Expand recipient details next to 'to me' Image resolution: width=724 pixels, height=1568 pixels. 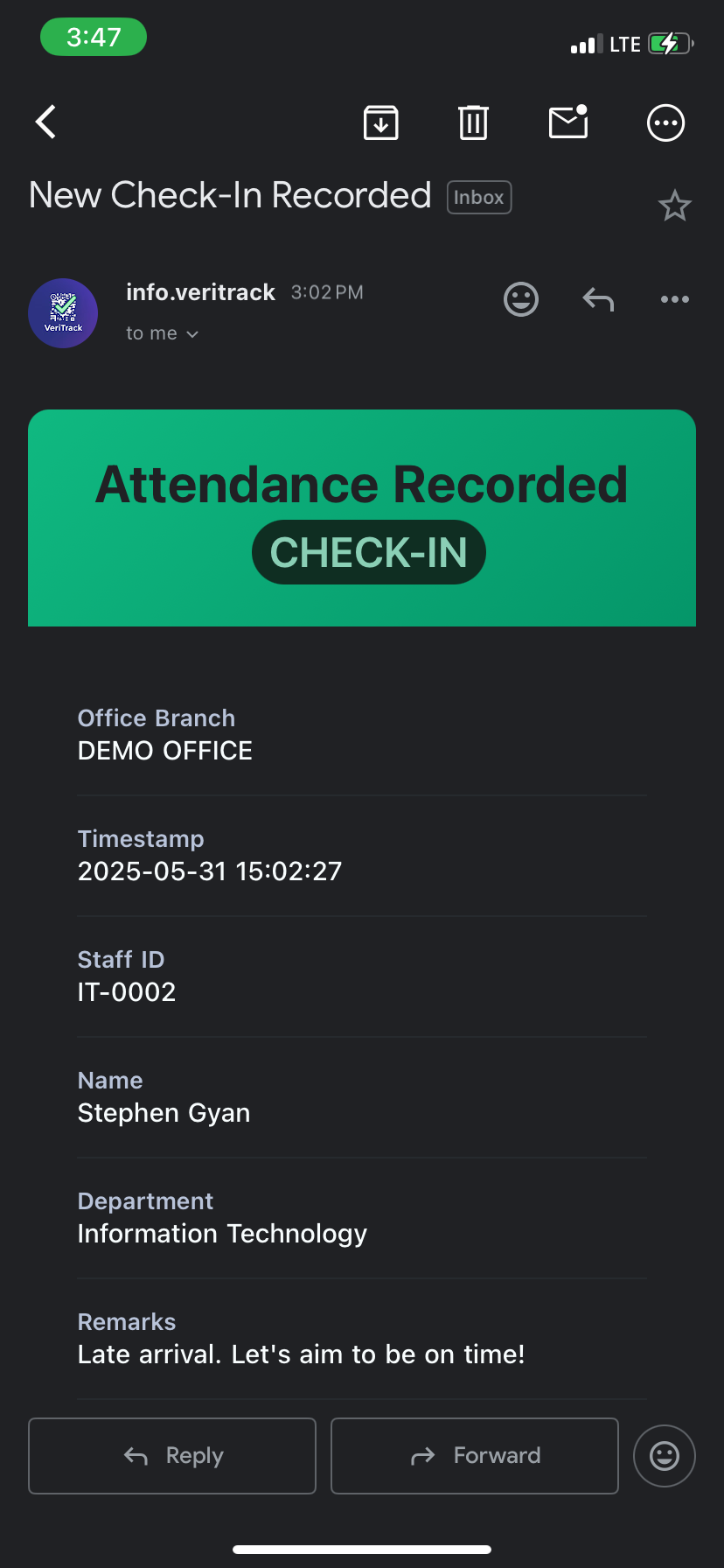pyautogui.click(x=192, y=334)
